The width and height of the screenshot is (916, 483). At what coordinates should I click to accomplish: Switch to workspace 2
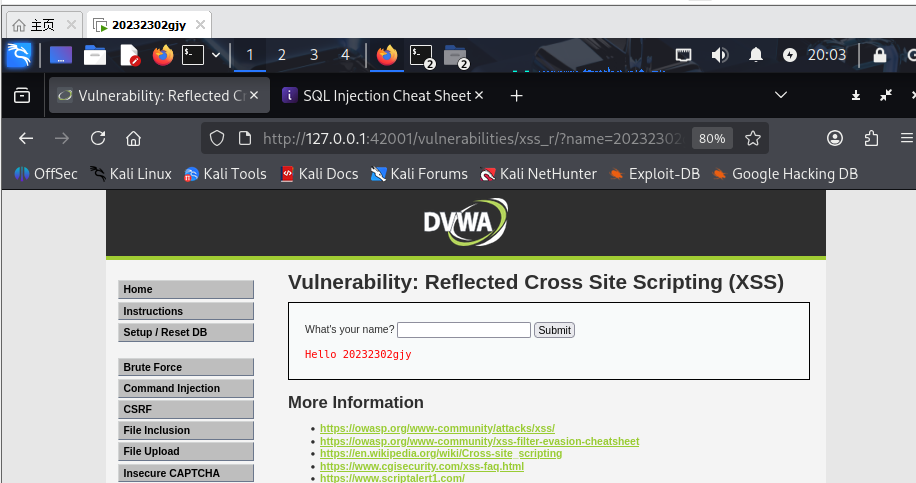coord(282,55)
